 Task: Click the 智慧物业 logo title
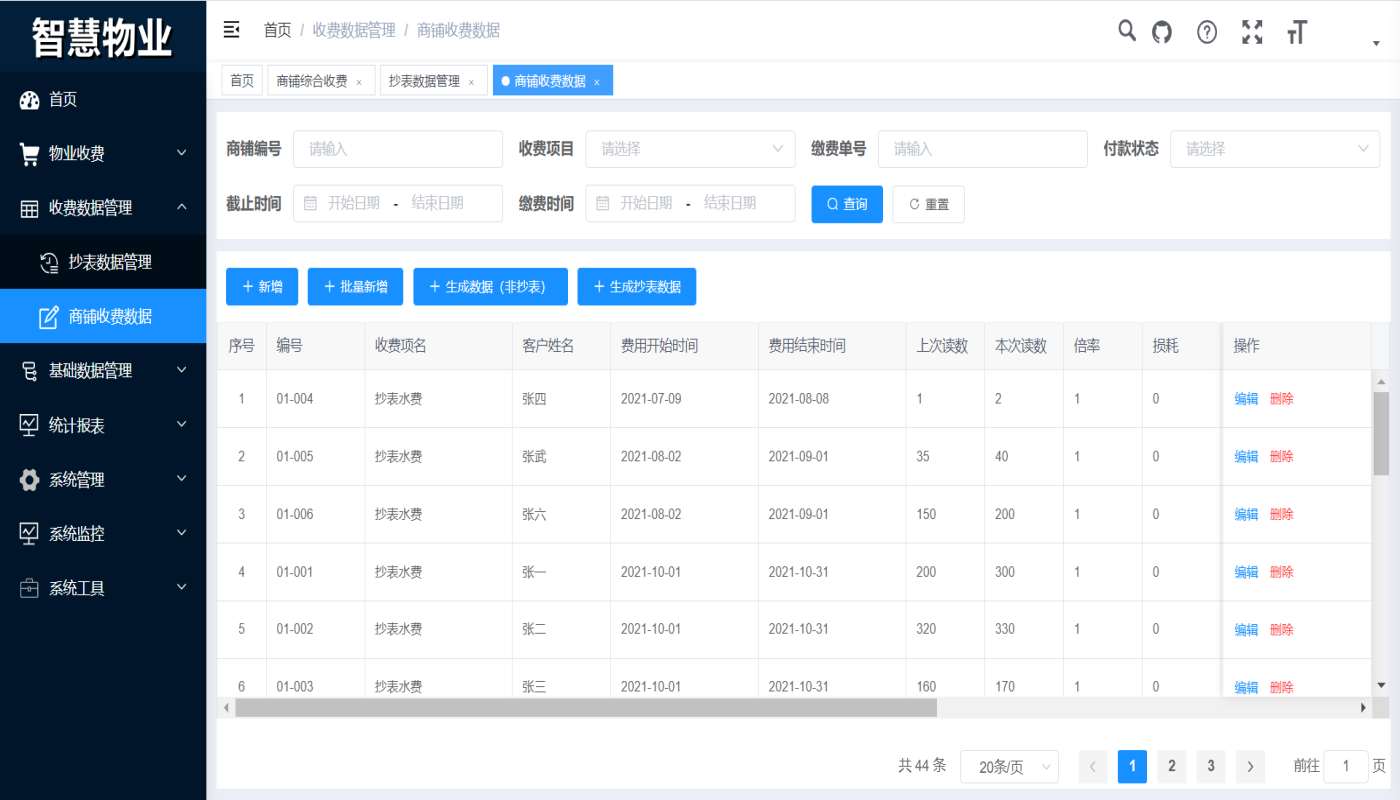coord(103,37)
